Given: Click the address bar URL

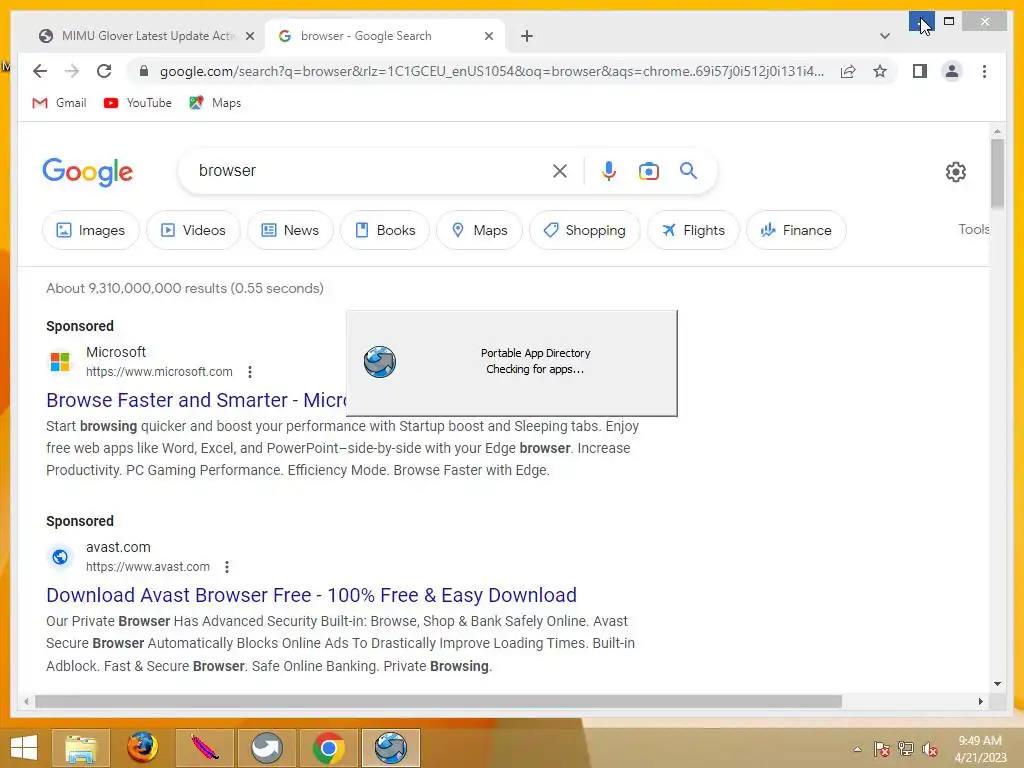Looking at the screenshot, I should coord(491,71).
